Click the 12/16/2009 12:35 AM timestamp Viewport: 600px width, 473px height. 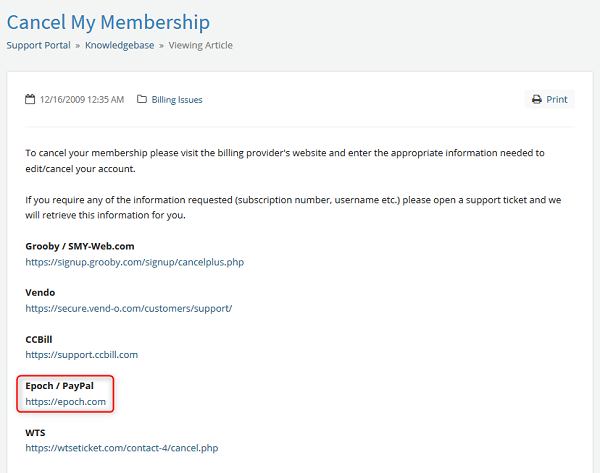click(x=82, y=99)
